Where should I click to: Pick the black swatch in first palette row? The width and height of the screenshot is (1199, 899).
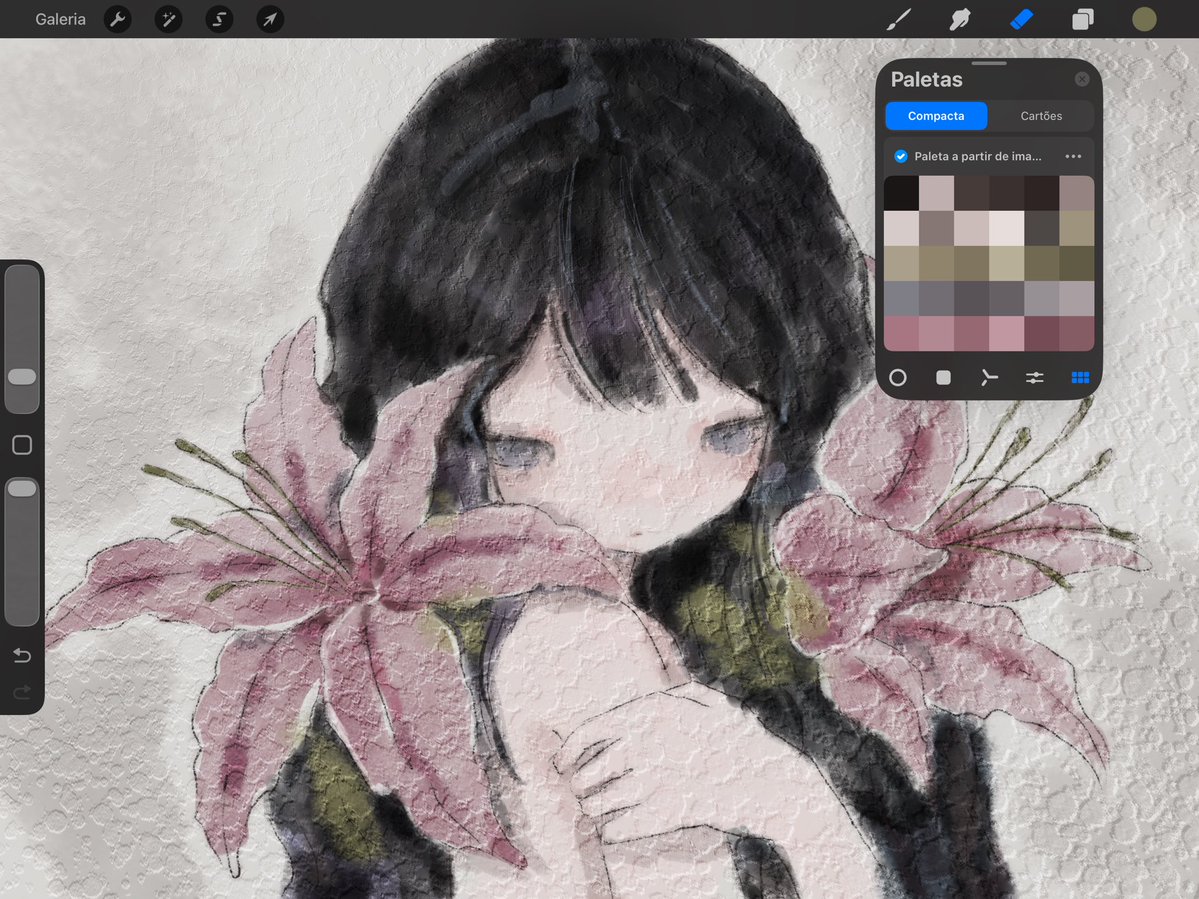902,193
